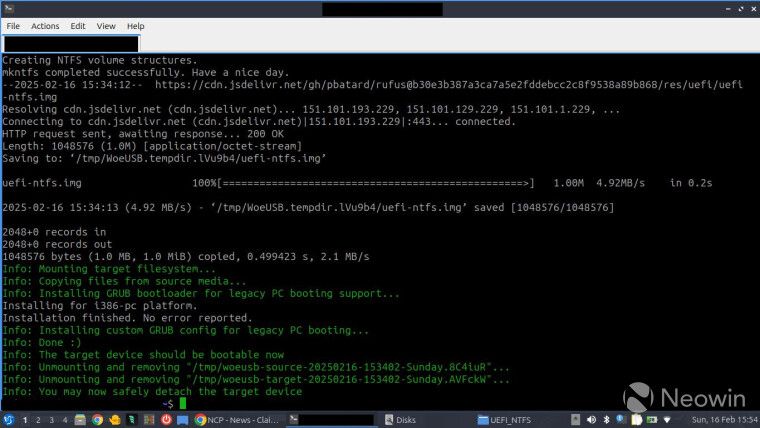Click the taskbar clock showing Sun, 16 Feb
760x428 pixels.
(723, 420)
